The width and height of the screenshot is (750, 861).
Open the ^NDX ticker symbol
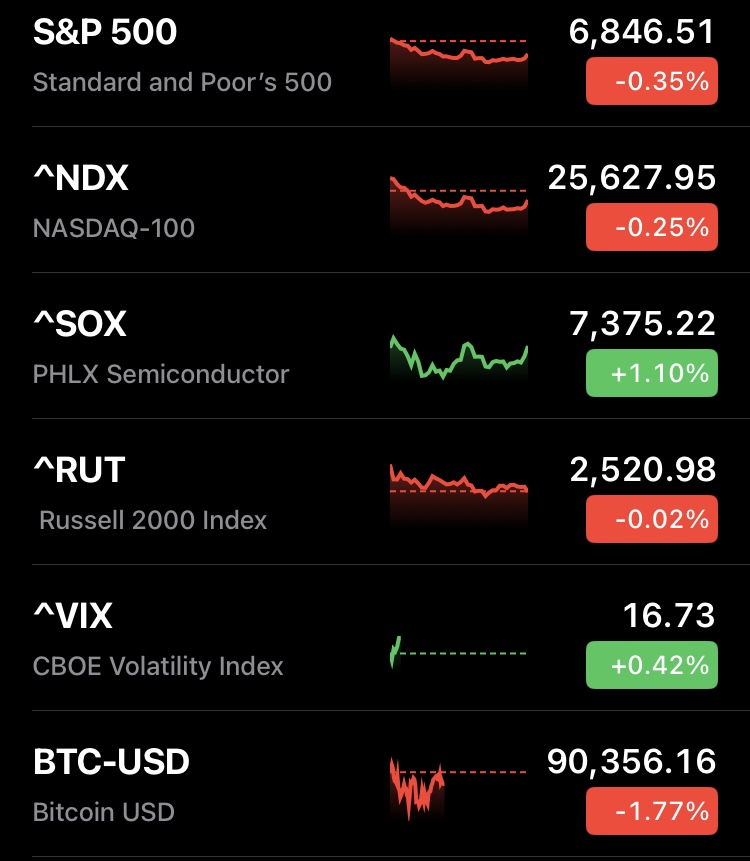pyautogui.click(x=81, y=178)
